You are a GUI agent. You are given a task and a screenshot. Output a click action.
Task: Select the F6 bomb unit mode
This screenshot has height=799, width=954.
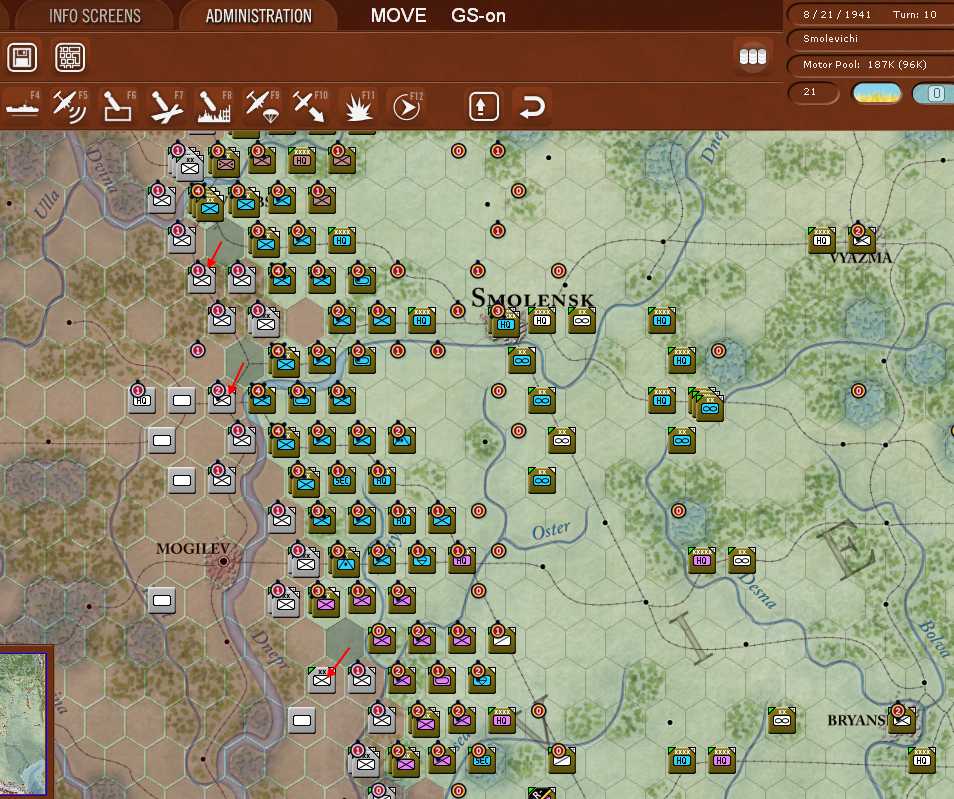tap(118, 106)
